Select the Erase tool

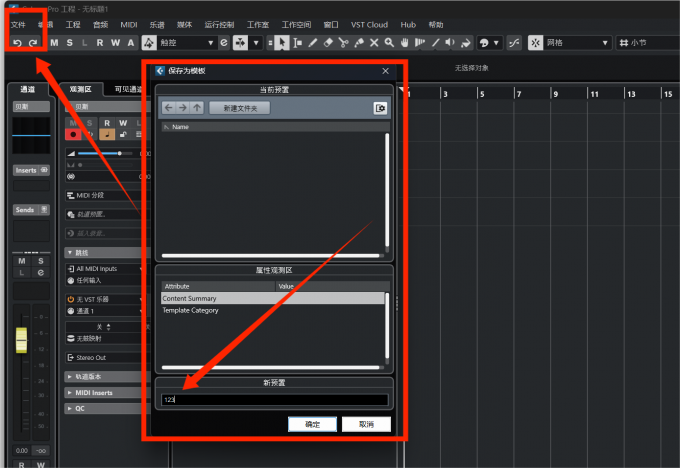[328, 43]
